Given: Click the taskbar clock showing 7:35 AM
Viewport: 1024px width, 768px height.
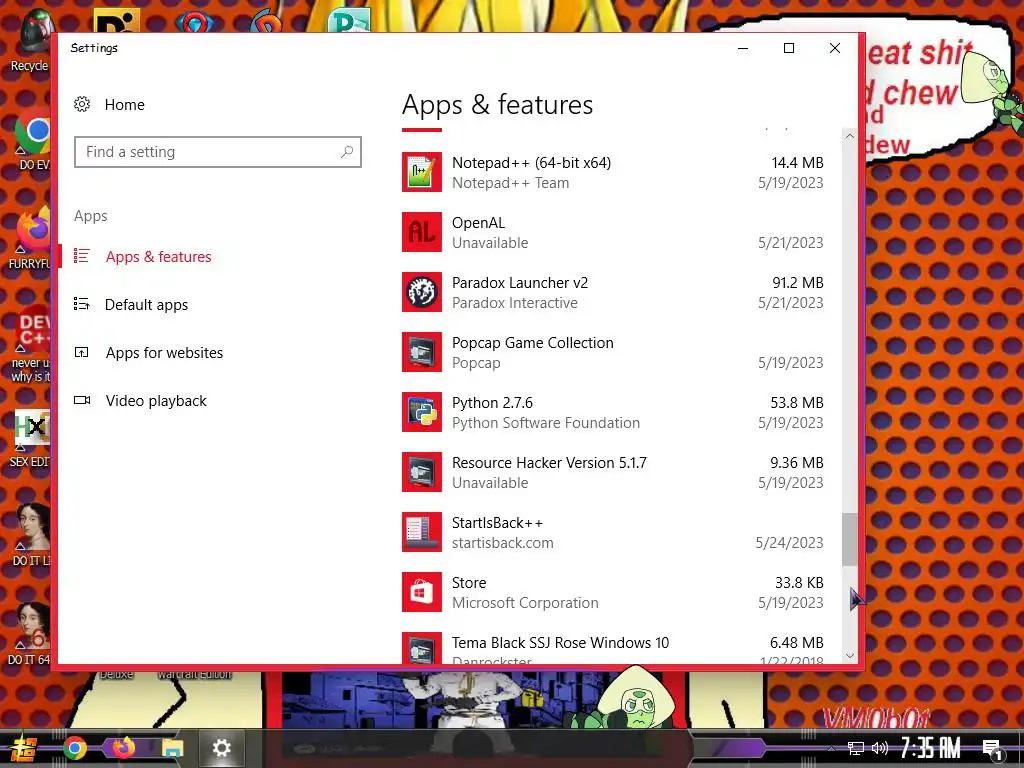Looking at the screenshot, I should coord(930,748).
